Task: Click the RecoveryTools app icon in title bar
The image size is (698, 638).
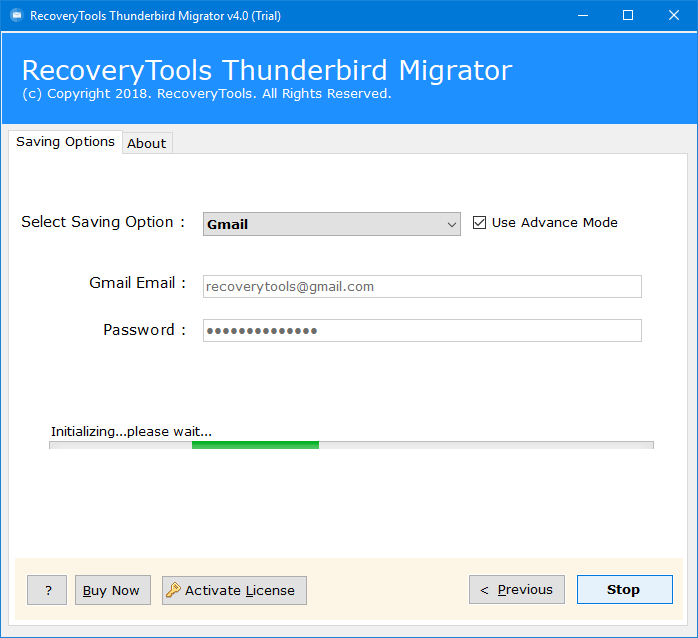Action: 16,16
